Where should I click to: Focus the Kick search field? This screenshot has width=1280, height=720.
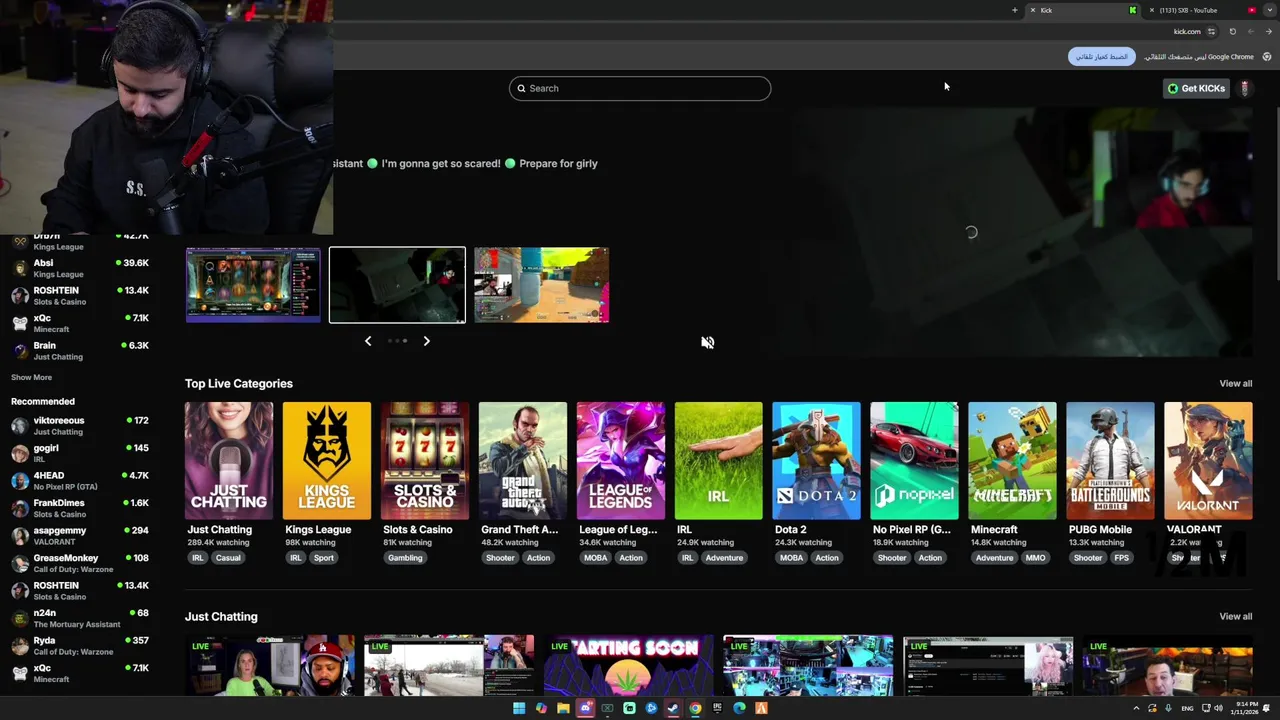pos(640,88)
